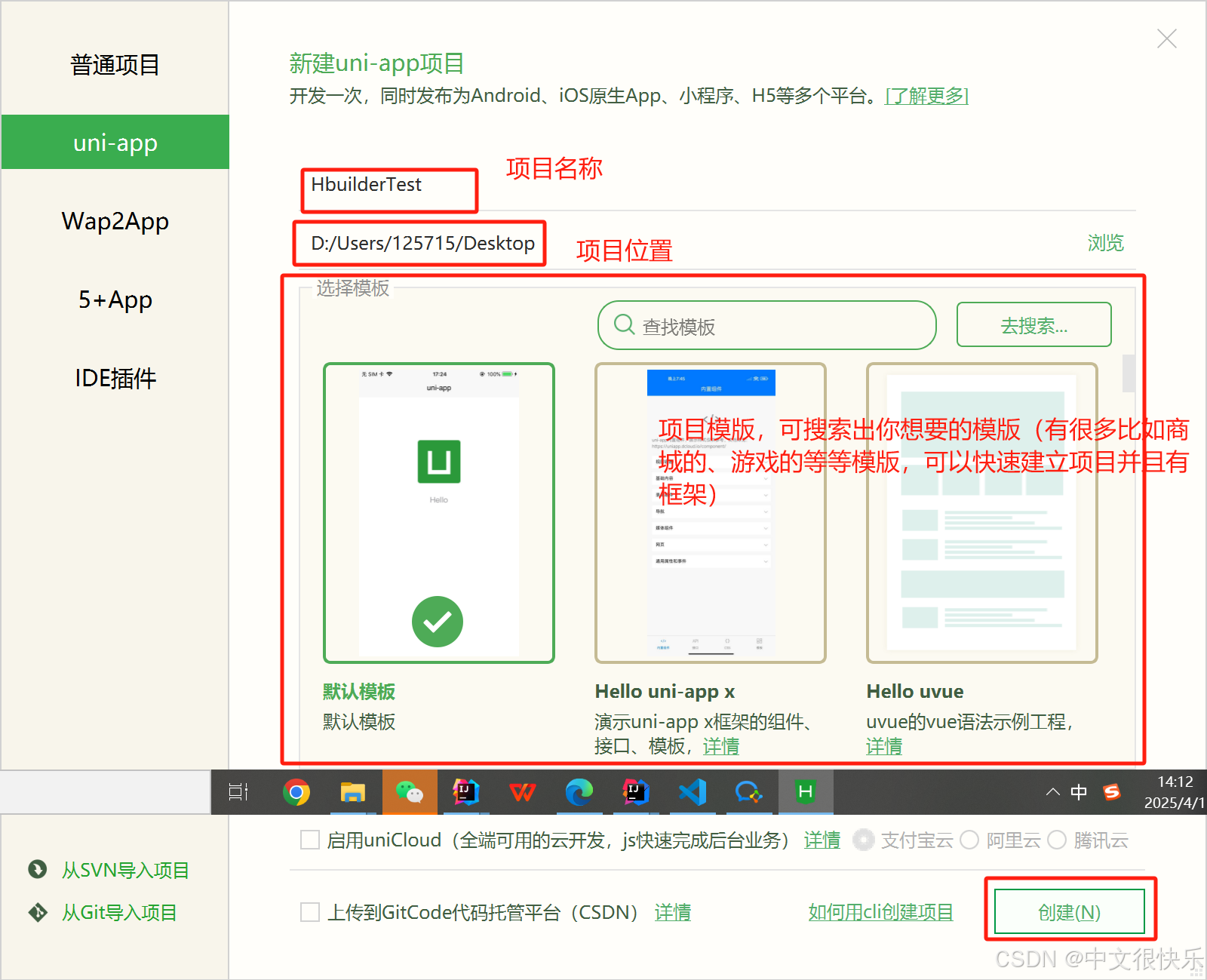Launch VS Code from the taskbar
Viewport: 1207px width, 980px height.
(692, 792)
